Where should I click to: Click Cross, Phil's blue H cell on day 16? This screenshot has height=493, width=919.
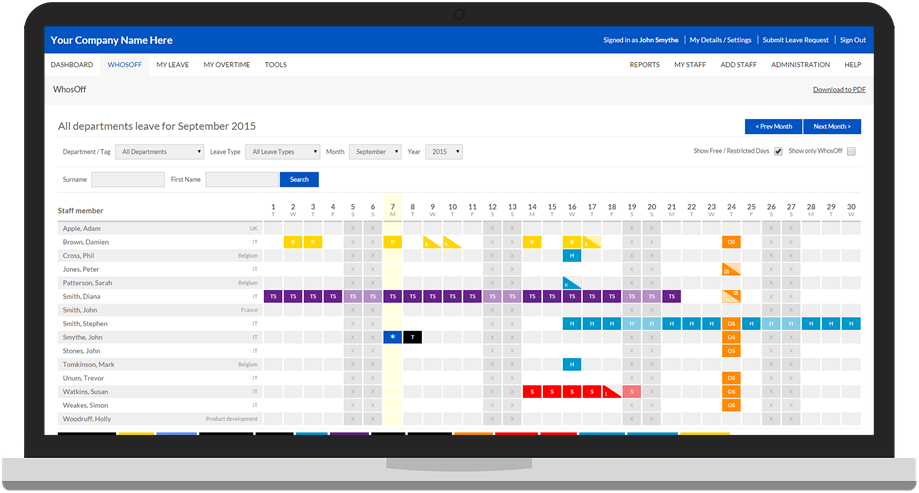point(572,256)
